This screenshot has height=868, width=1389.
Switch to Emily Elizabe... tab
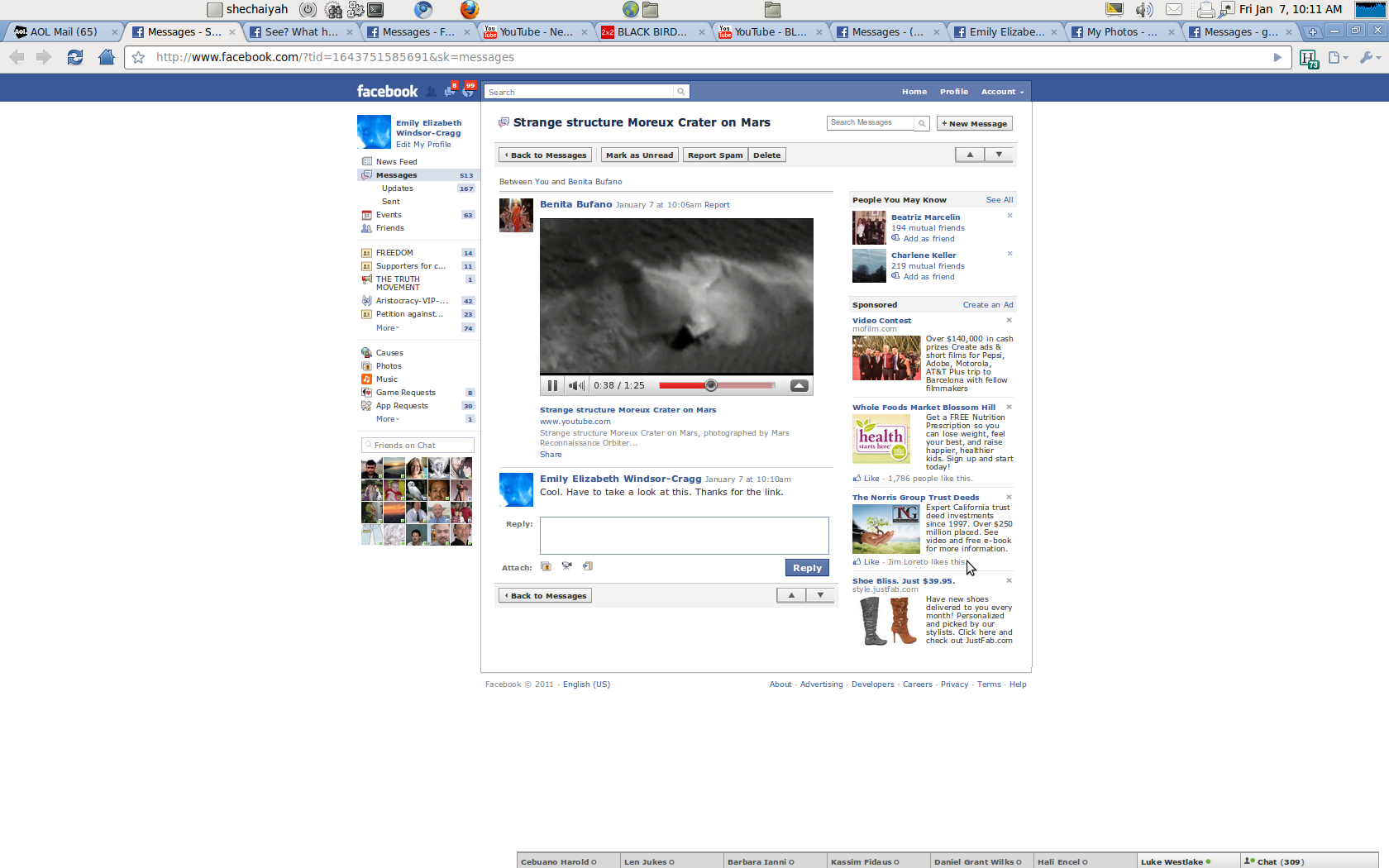(x=1005, y=31)
